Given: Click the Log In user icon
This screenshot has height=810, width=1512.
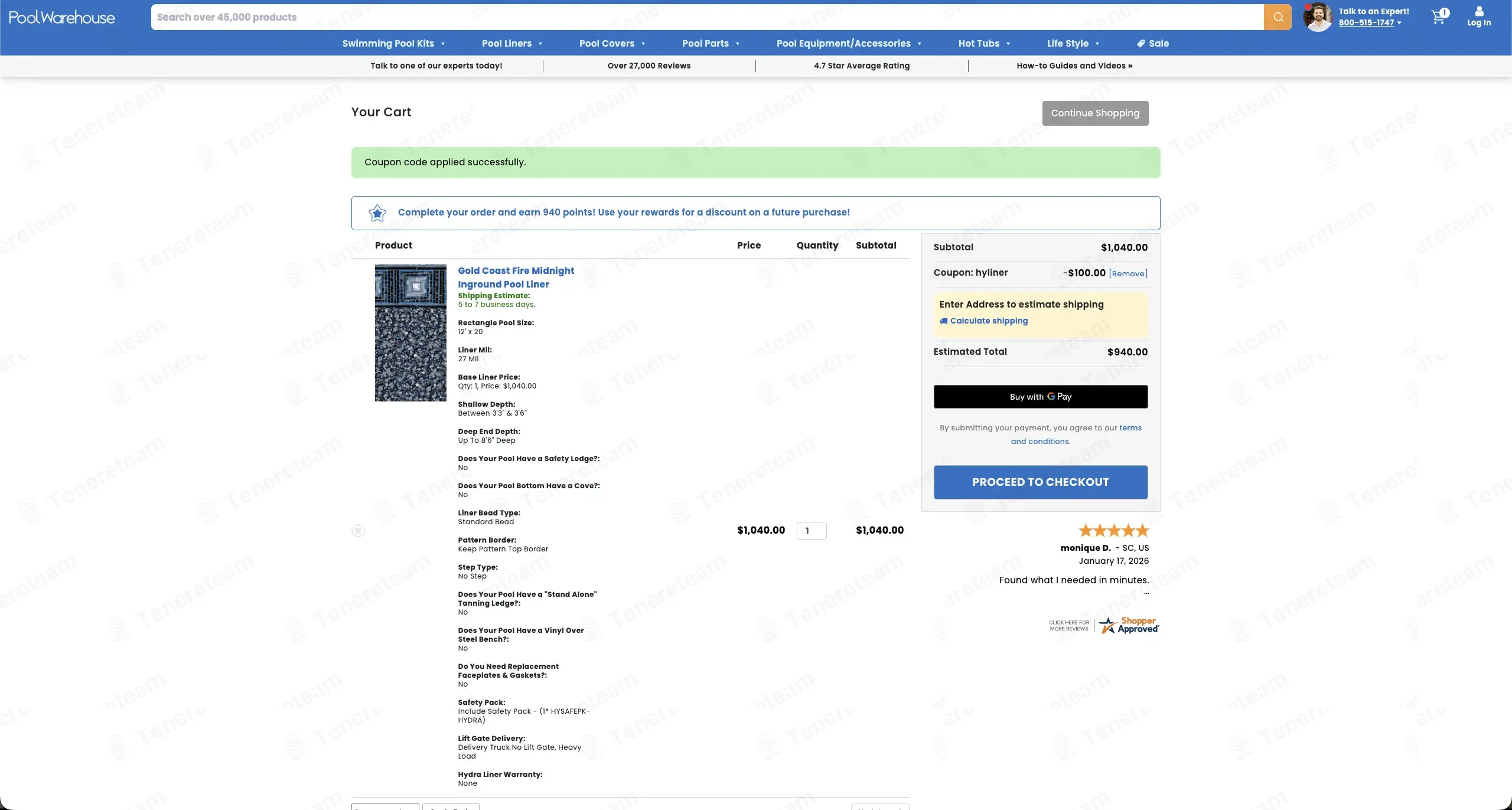Looking at the screenshot, I should pyautogui.click(x=1479, y=17).
